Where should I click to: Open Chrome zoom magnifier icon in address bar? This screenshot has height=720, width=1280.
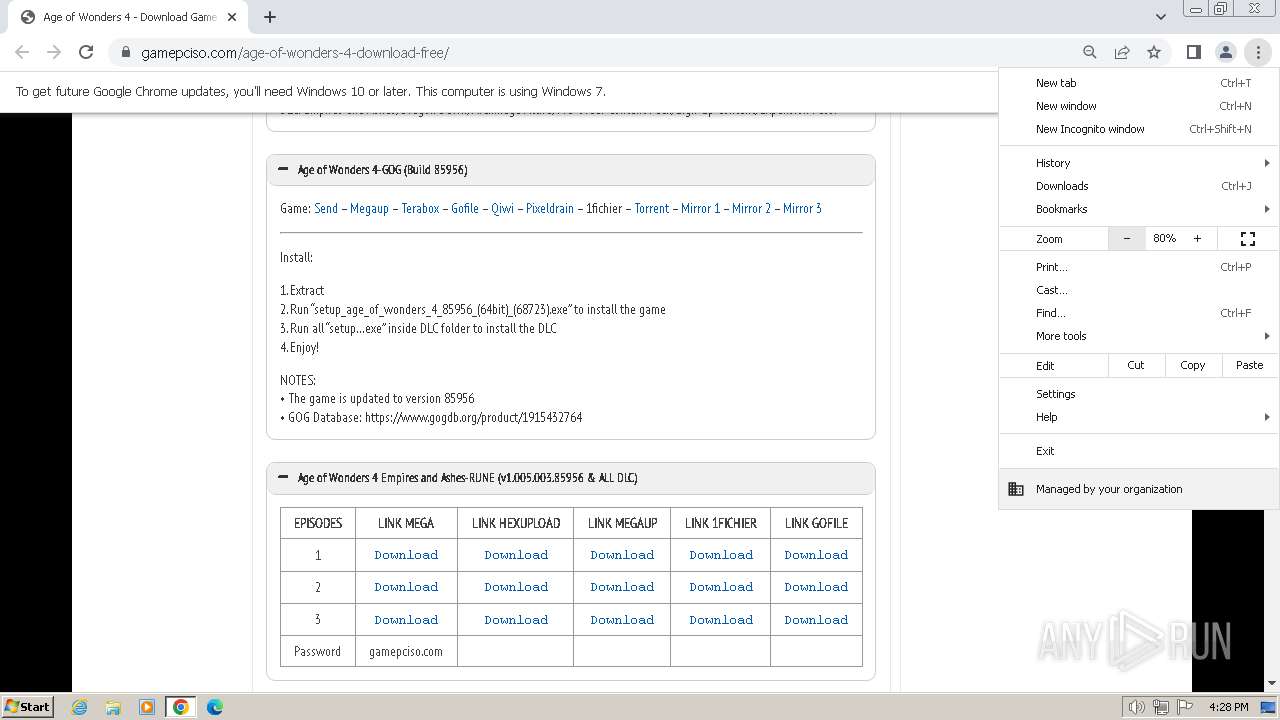(x=1090, y=52)
